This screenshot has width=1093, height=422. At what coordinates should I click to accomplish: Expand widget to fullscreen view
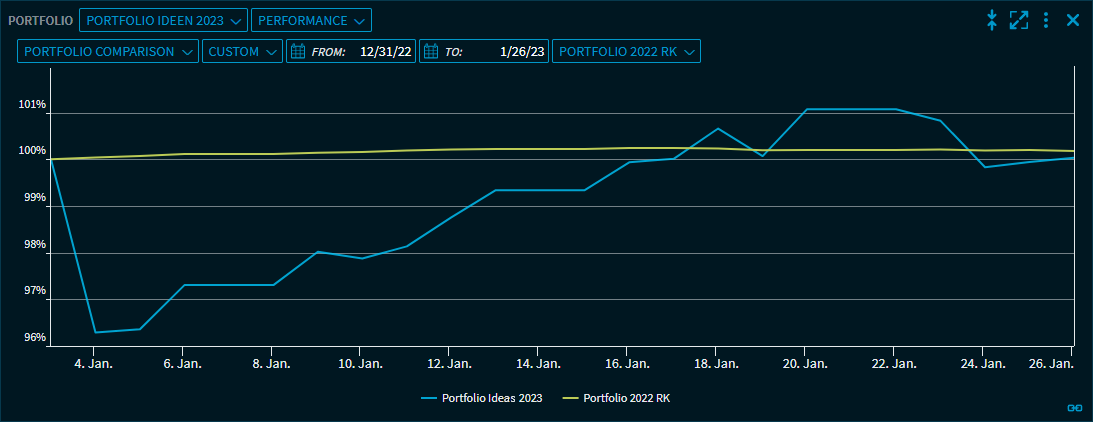click(x=1019, y=20)
